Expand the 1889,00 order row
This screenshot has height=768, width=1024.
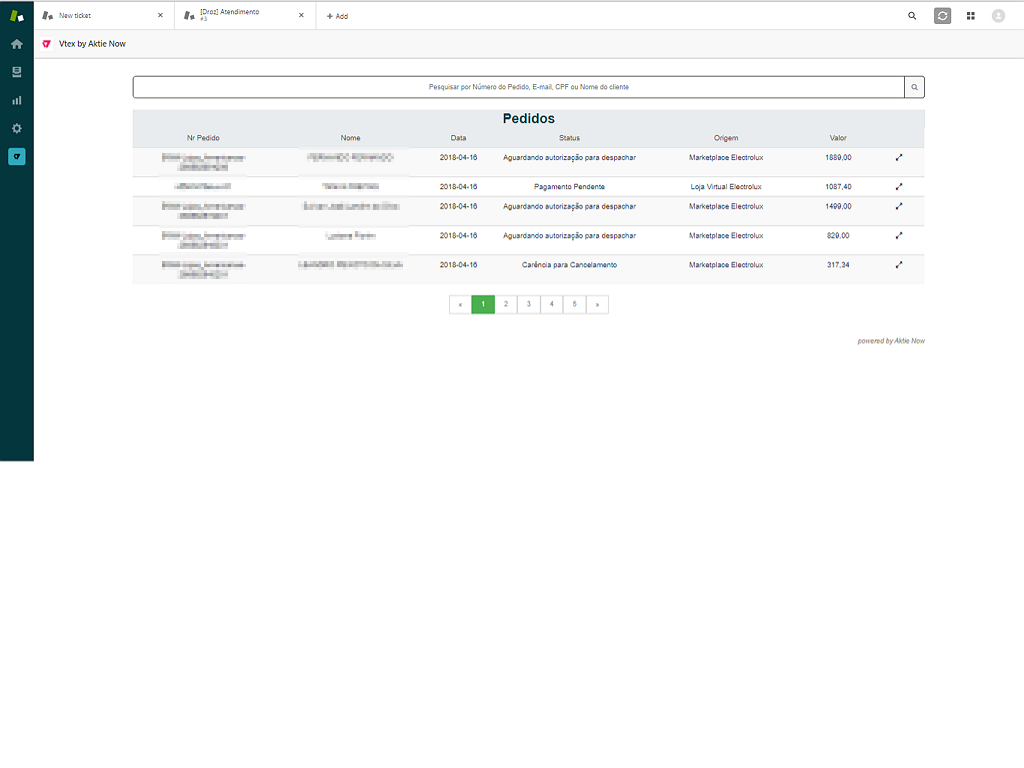(x=899, y=157)
